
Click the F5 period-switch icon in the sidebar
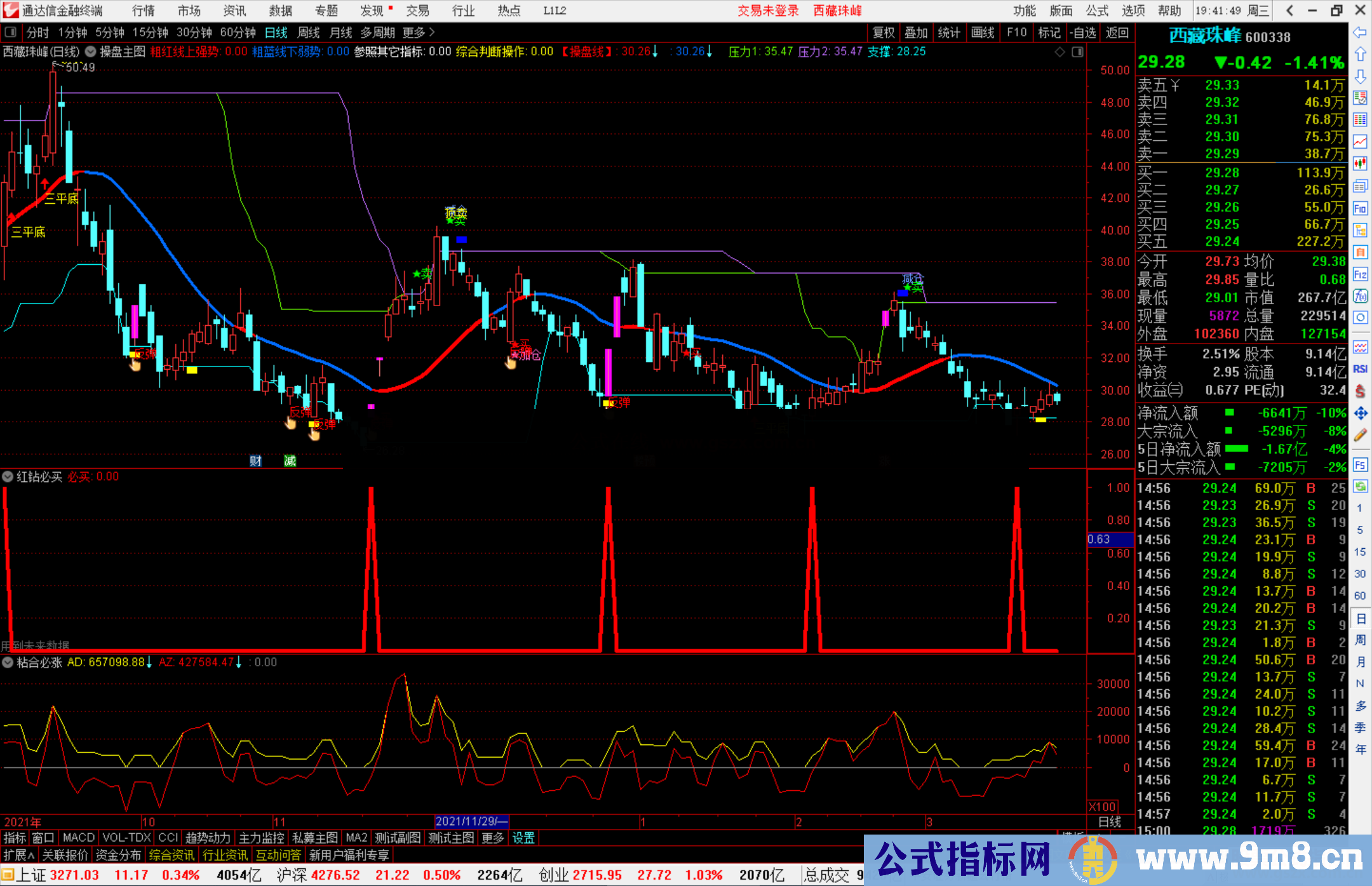click(1360, 463)
